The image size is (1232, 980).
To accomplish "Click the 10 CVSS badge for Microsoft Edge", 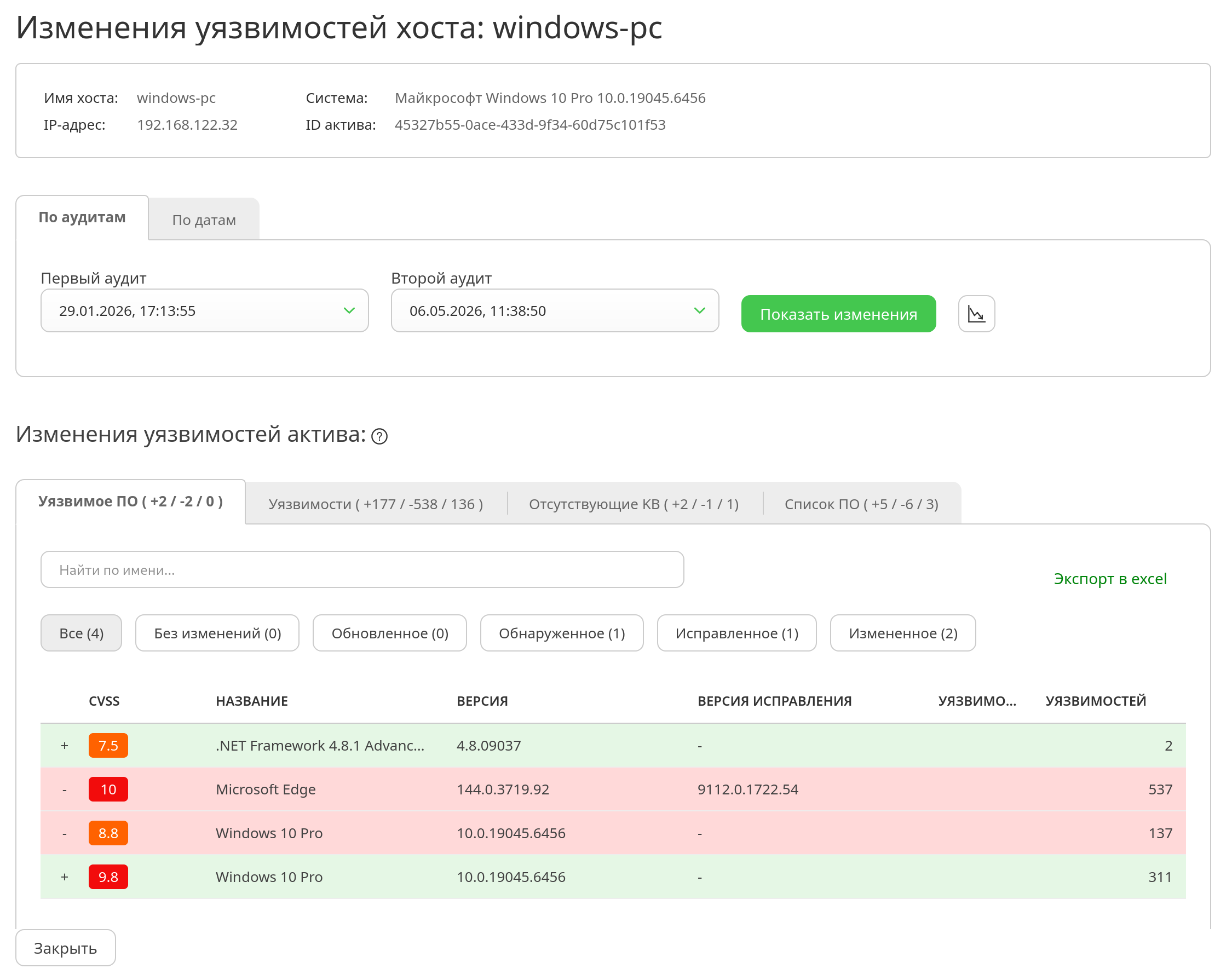I will (108, 789).
